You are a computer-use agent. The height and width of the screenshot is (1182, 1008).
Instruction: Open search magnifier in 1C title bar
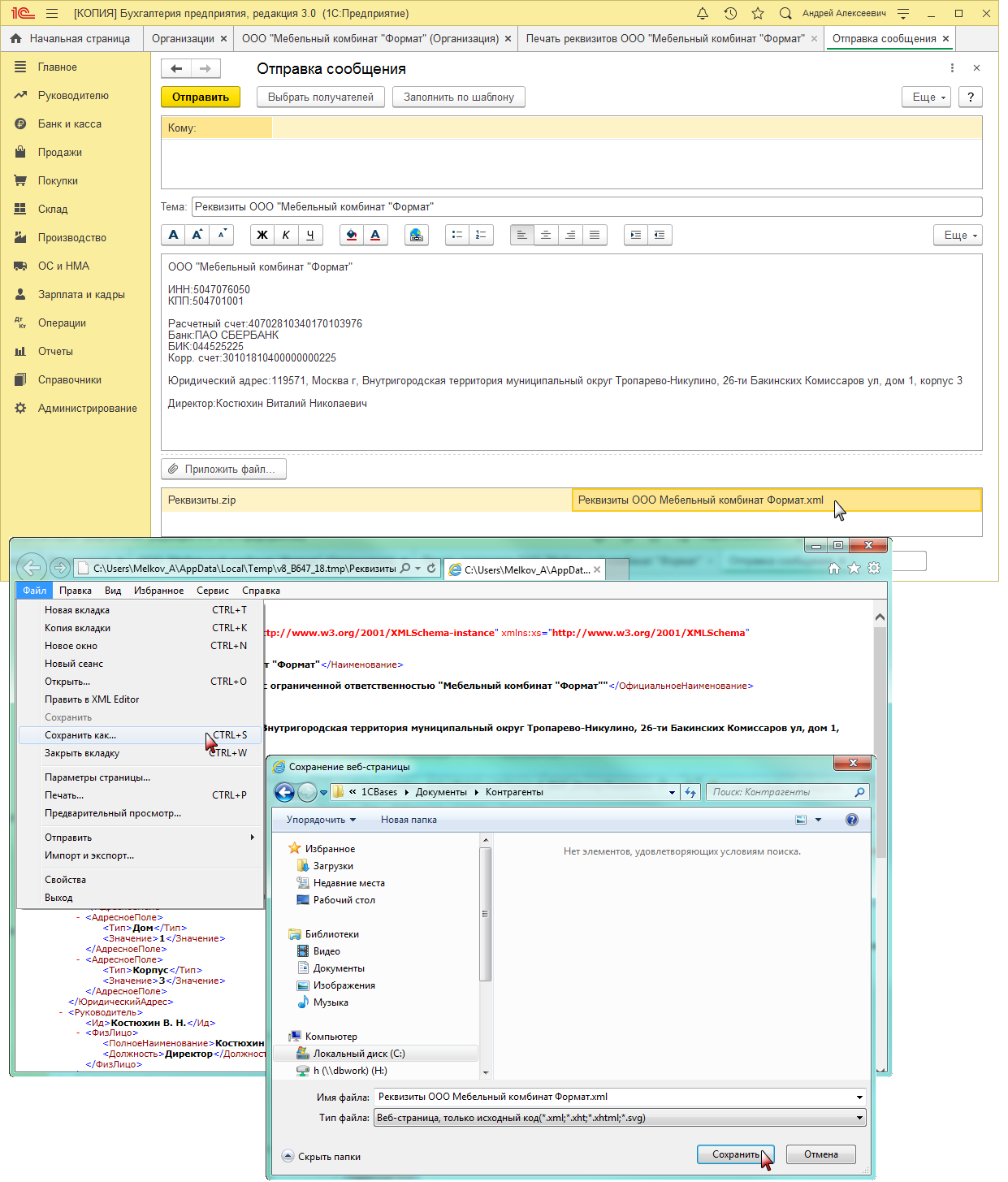(785, 13)
